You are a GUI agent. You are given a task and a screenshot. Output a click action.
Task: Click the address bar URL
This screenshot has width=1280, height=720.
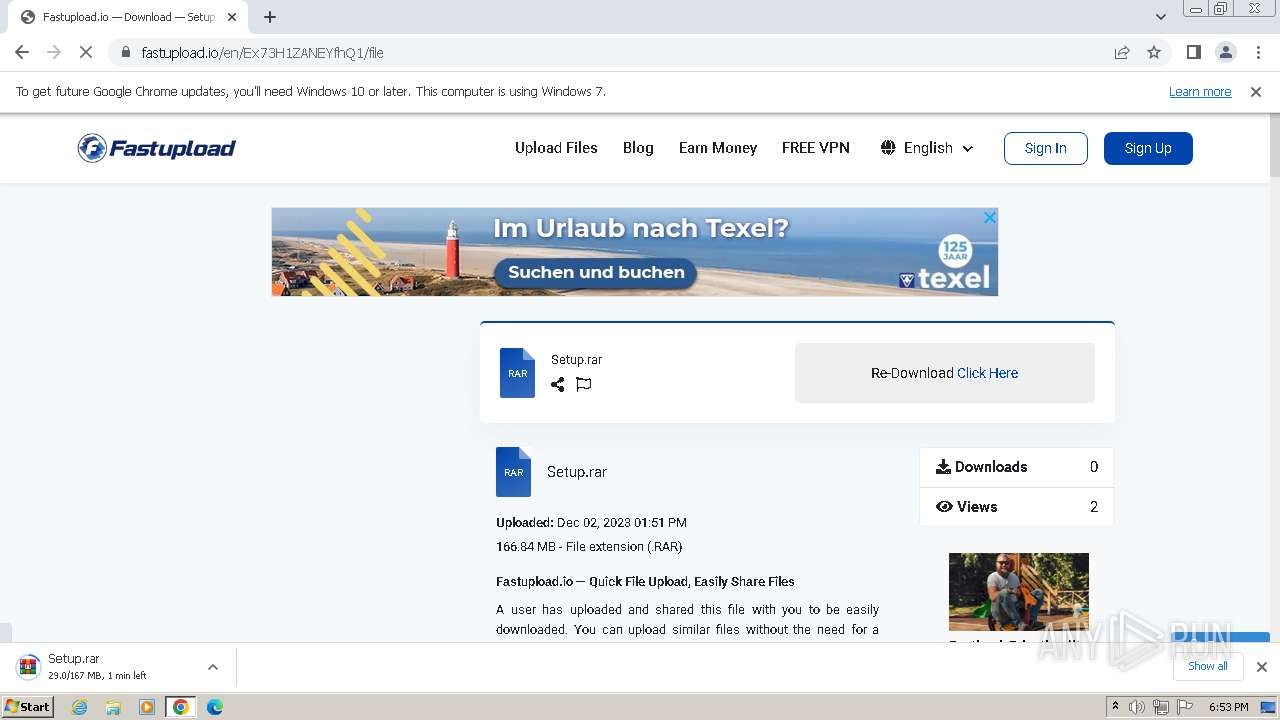(263, 52)
